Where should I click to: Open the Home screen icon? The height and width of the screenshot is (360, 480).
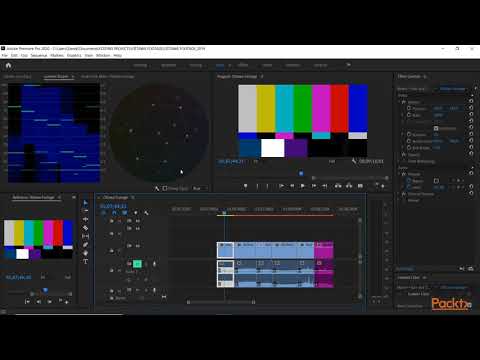8,65
